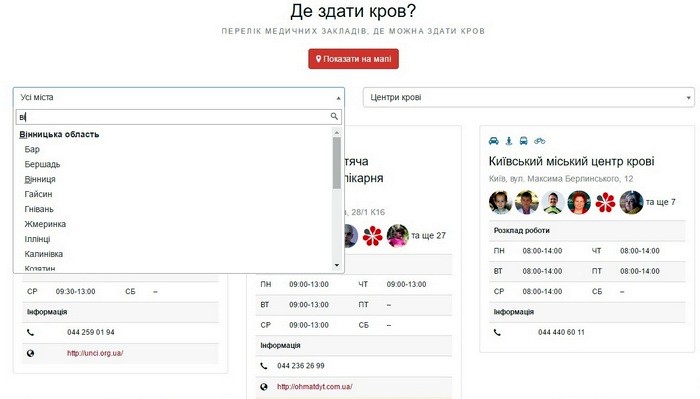Select 'Іллінці' from the city list
The height and width of the screenshot is (399, 700).
pos(37,239)
